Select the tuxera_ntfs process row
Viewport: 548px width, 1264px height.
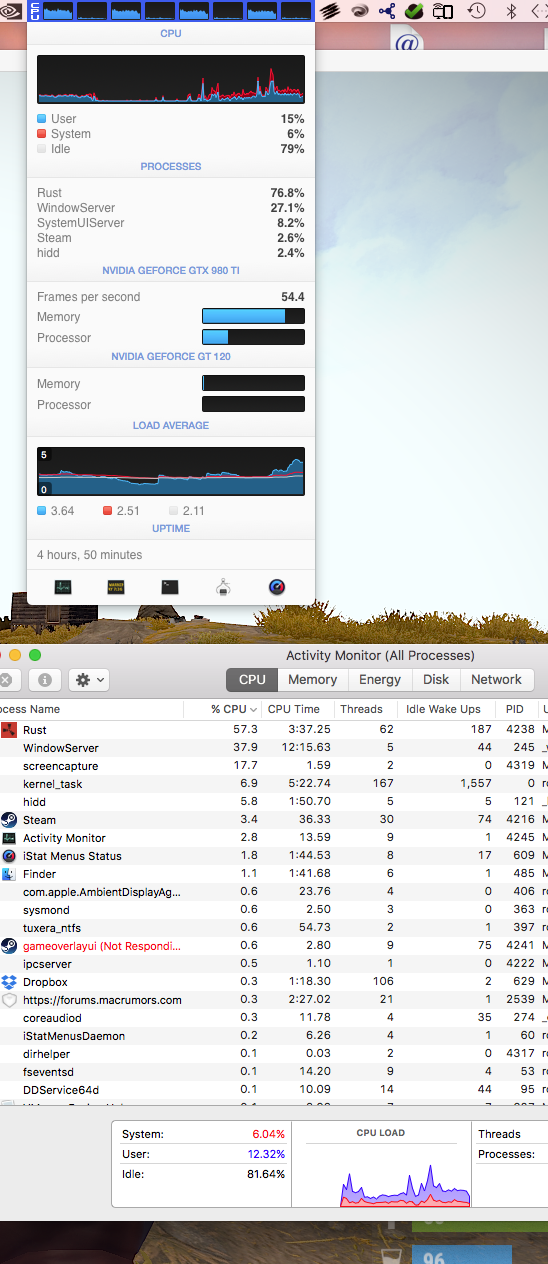(x=274, y=928)
